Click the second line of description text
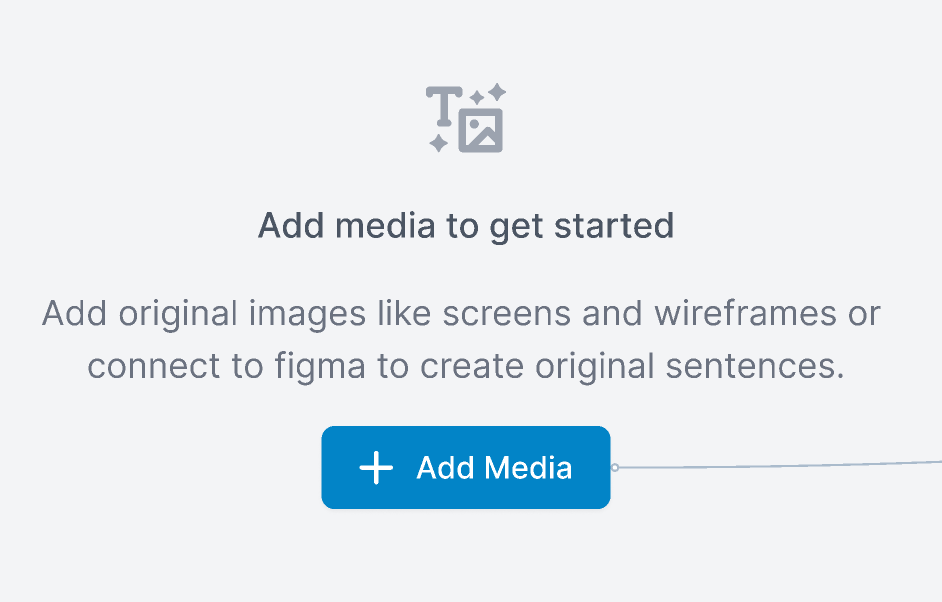 [x=466, y=366]
